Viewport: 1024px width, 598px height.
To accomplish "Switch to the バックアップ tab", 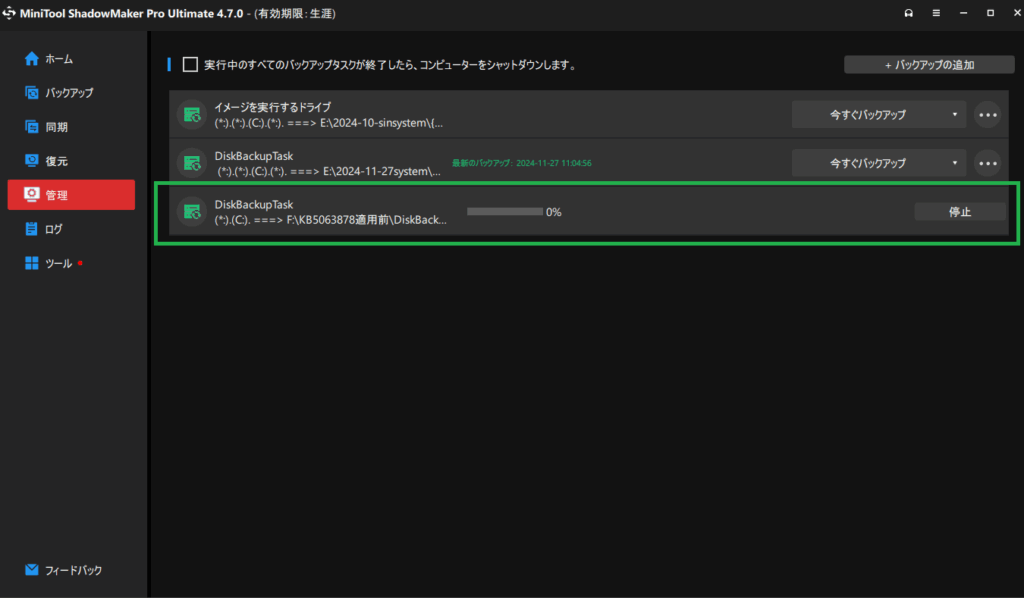I will tap(71, 93).
